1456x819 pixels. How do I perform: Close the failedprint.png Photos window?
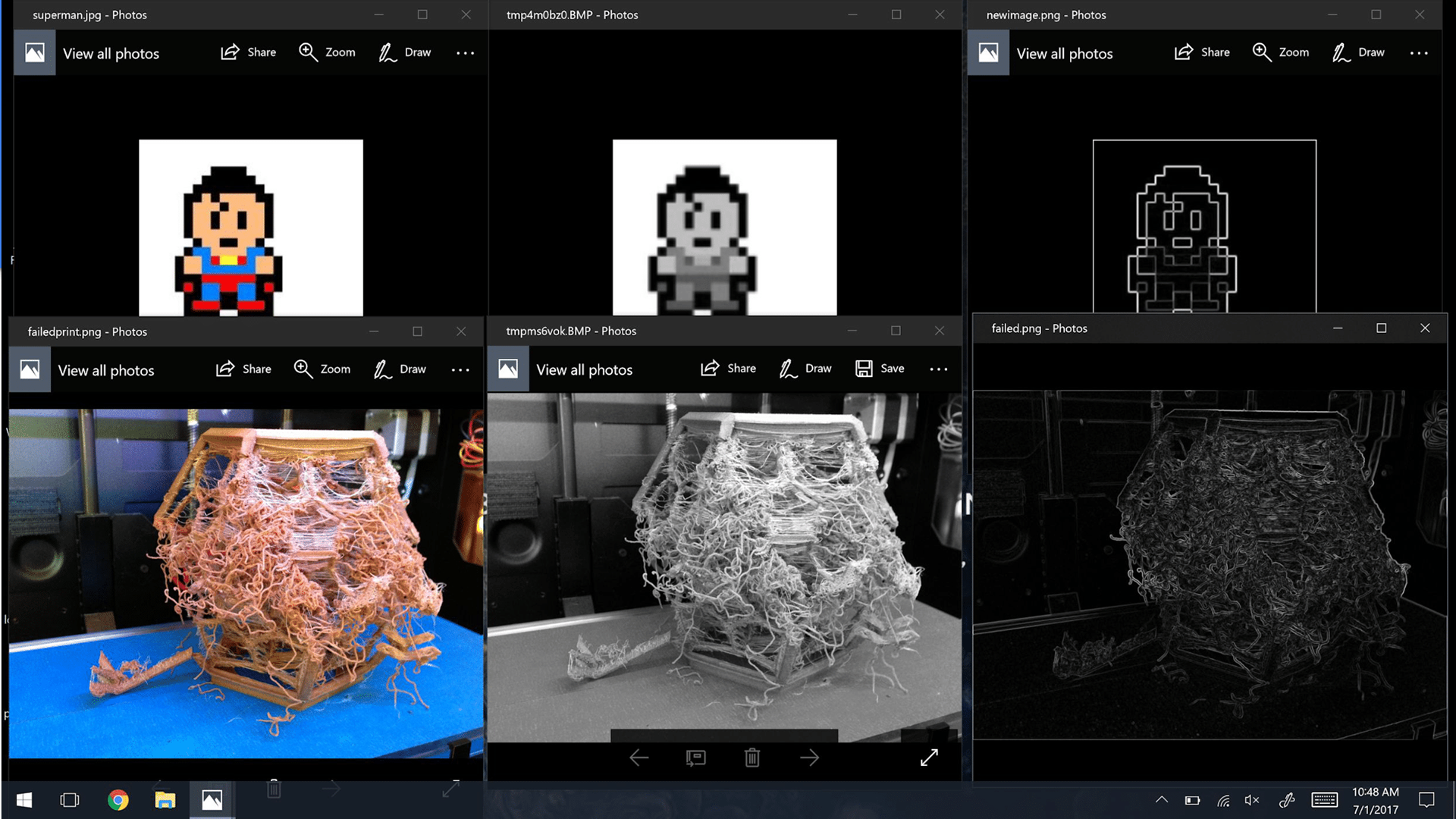(x=461, y=331)
